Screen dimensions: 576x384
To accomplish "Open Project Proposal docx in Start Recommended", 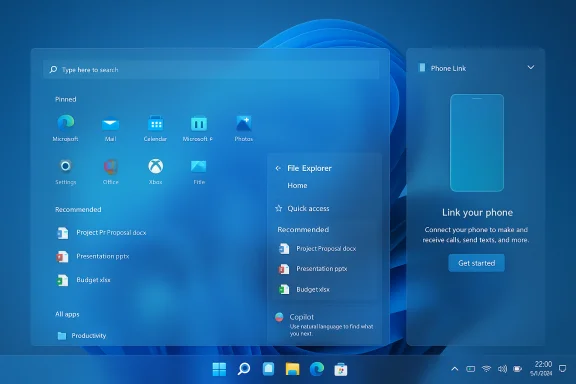I will 101,233.
